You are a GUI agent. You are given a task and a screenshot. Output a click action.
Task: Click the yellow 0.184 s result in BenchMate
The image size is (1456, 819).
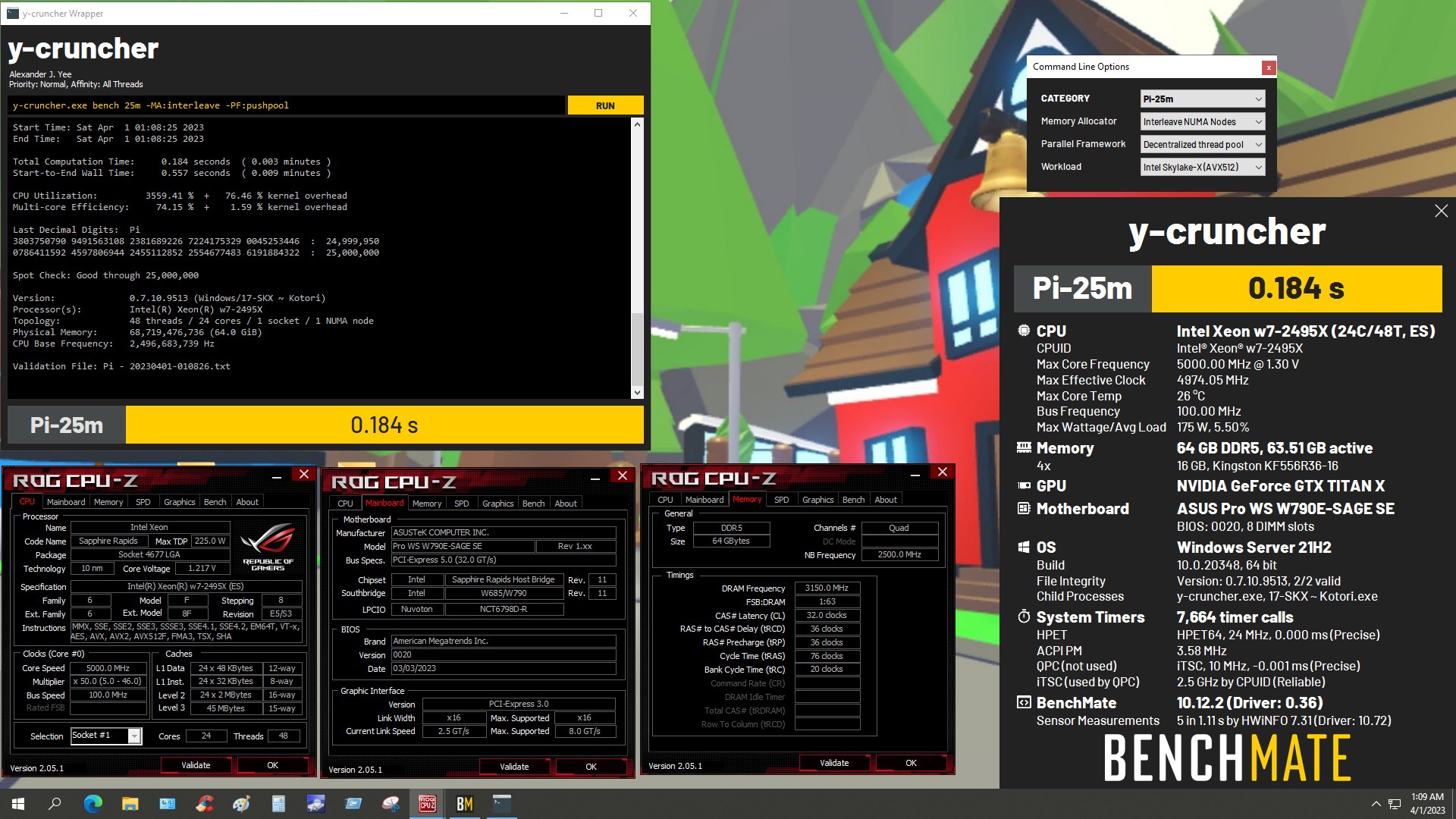tap(1296, 288)
